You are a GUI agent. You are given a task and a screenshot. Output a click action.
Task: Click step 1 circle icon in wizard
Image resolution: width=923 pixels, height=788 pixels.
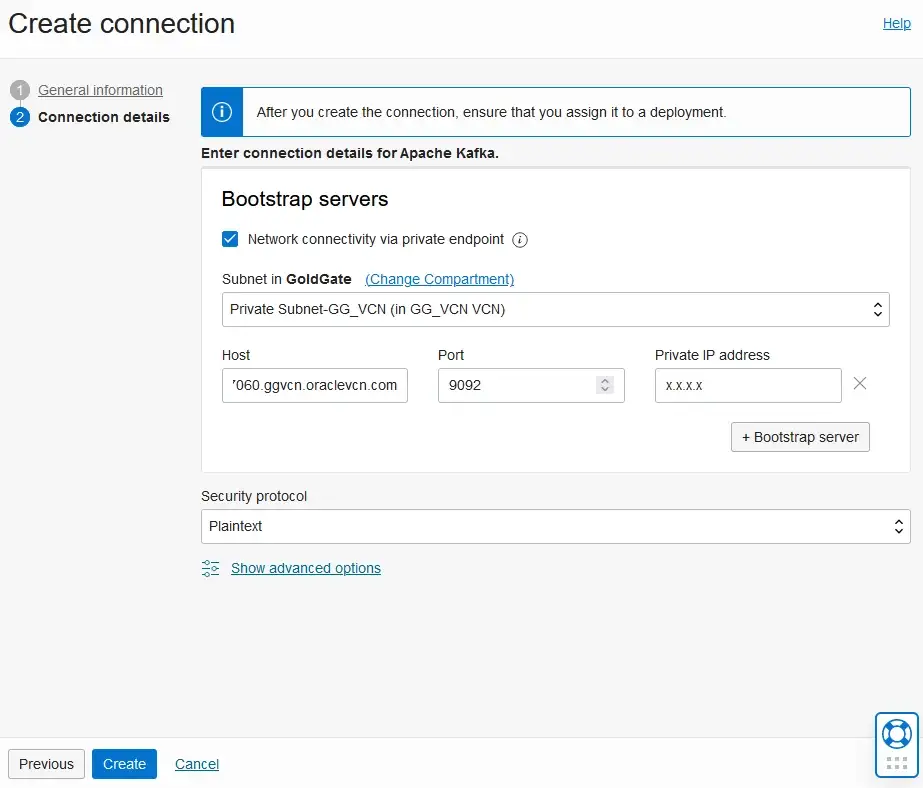click(20, 91)
